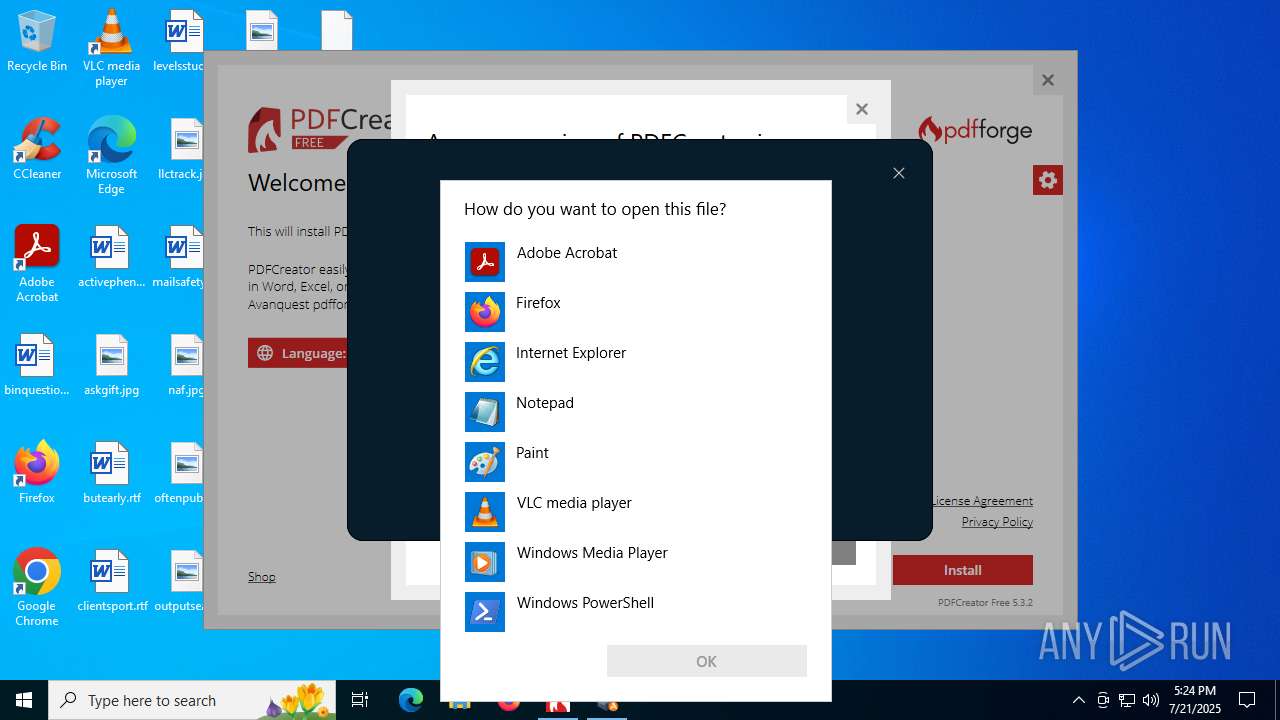Select the clientsport.rtf file on desktop
This screenshot has height=720, width=1280.
[x=111, y=581]
